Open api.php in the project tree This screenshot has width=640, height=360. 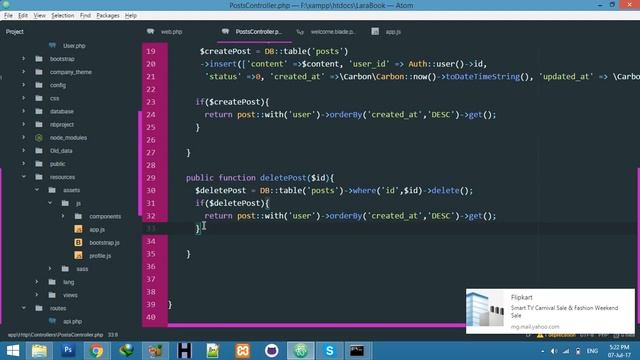coord(72,321)
